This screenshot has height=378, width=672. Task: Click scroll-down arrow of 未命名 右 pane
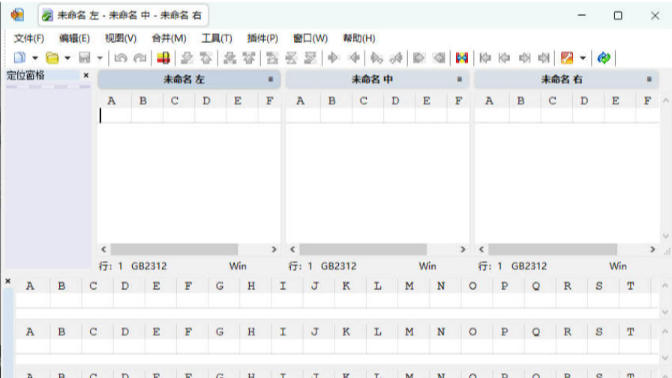[666, 235]
